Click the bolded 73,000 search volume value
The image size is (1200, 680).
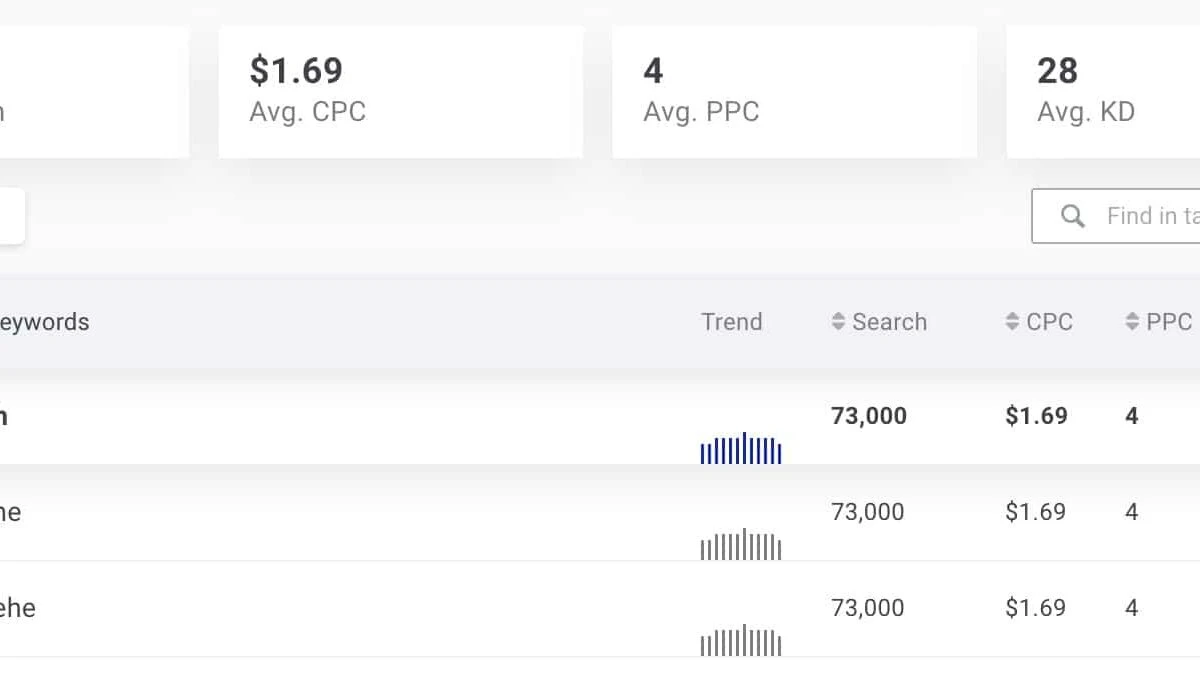click(x=869, y=415)
